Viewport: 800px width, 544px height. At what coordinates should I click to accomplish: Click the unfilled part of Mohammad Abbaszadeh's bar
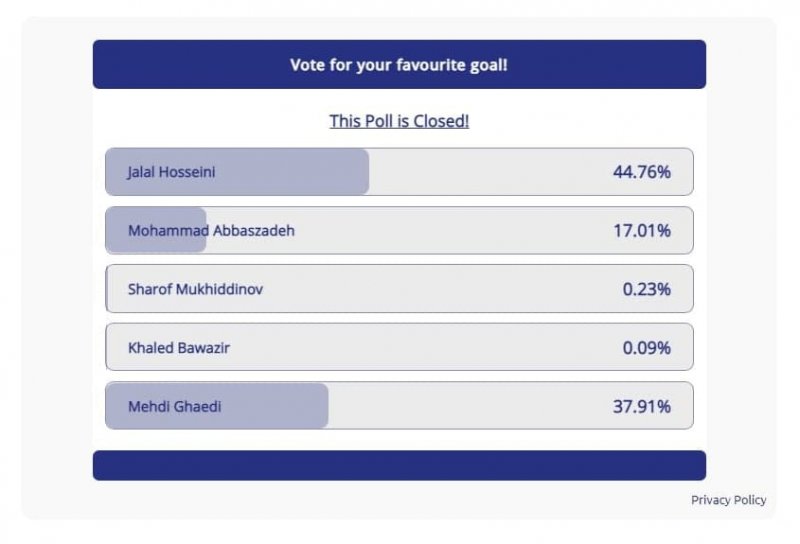click(450, 231)
